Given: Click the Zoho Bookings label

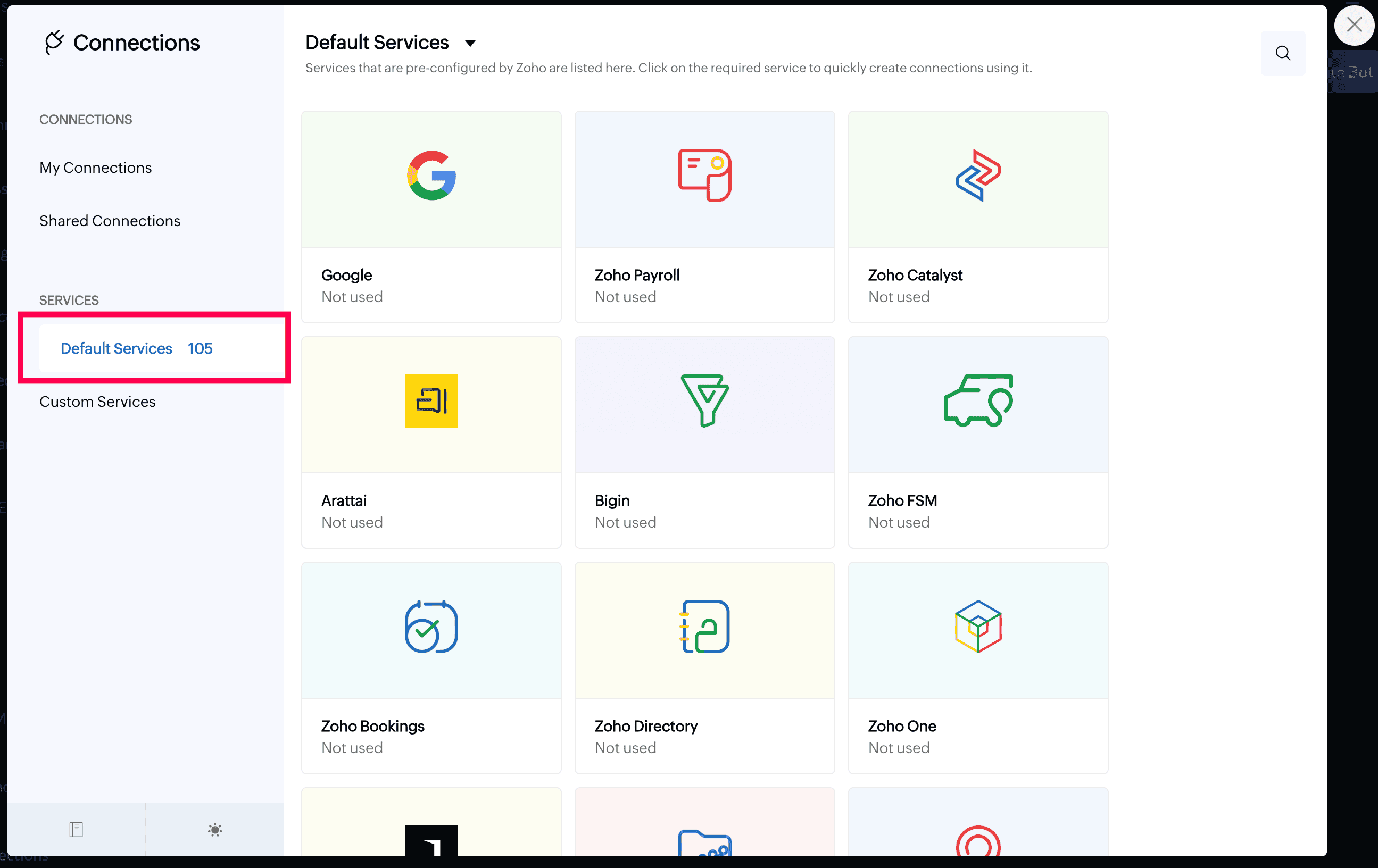Looking at the screenshot, I should tap(372, 725).
